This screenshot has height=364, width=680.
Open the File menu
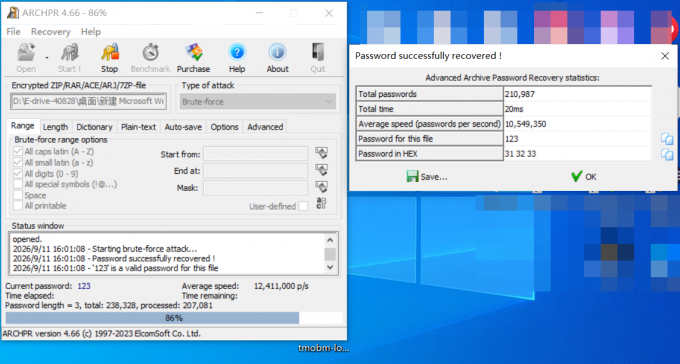pyautogui.click(x=13, y=32)
